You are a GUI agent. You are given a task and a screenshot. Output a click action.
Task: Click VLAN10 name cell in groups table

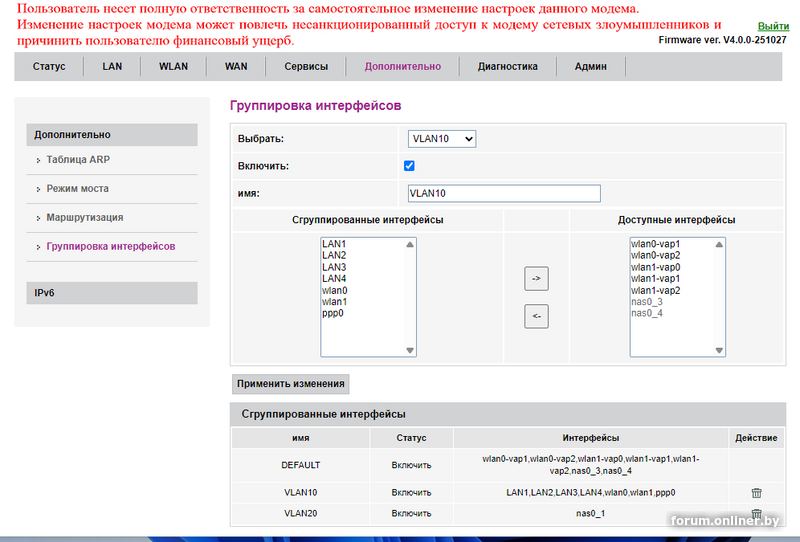(x=301, y=492)
